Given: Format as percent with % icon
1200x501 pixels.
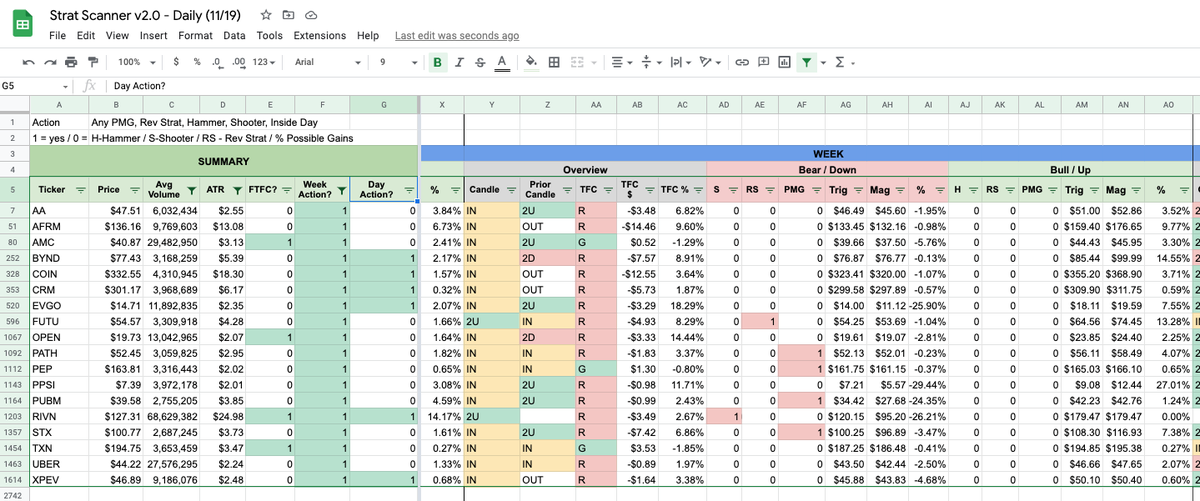Looking at the screenshot, I should pos(196,62).
